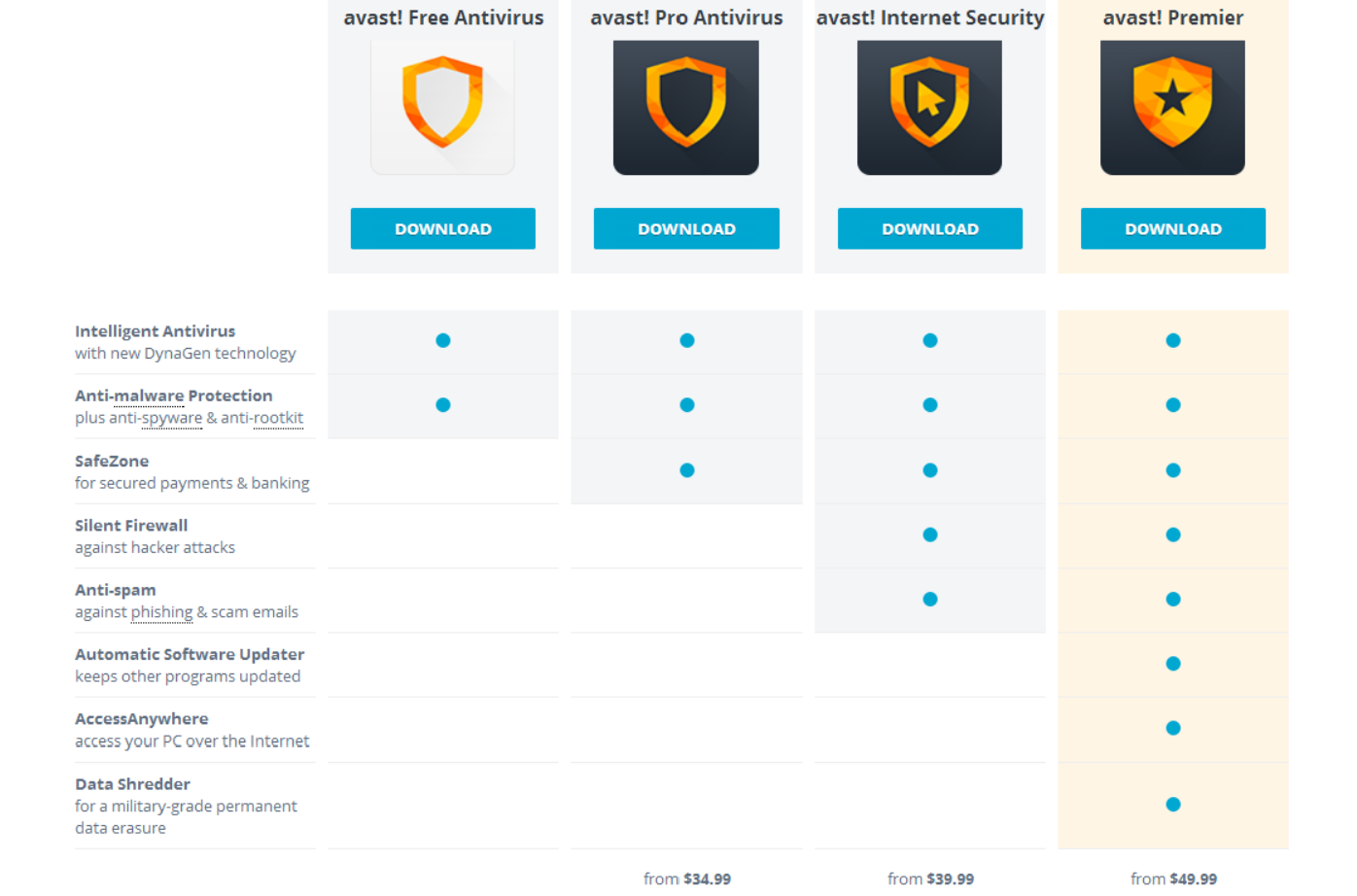Click the Silent Firewall feature title
This screenshot has height=896, width=1357.
[131, 526]
